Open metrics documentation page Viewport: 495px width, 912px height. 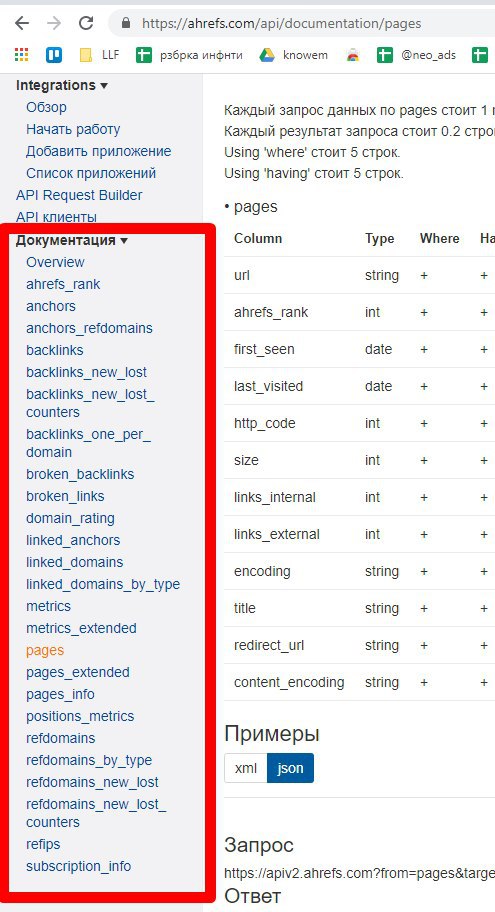pos(48,606)
